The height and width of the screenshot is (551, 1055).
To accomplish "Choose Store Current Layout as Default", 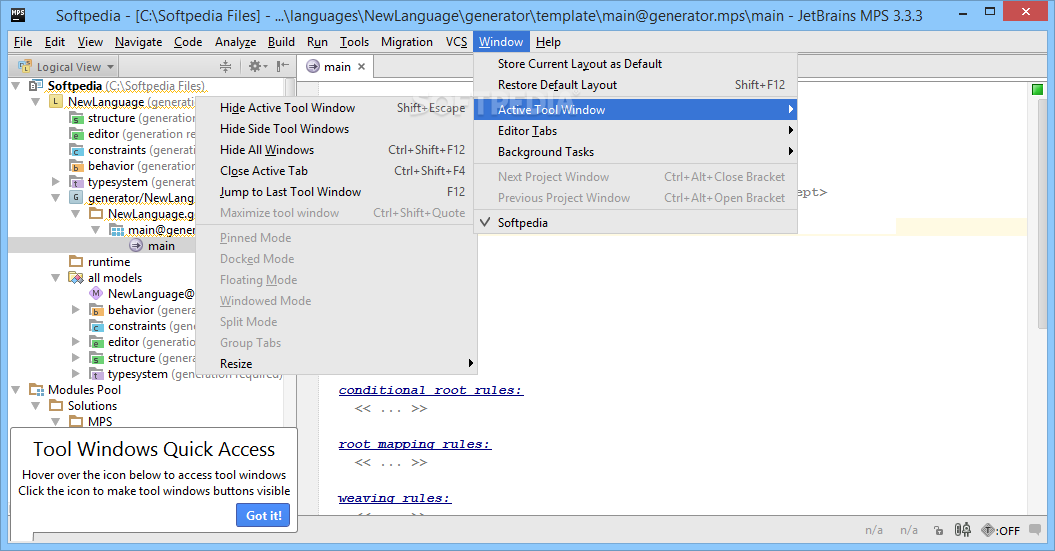I will [x=635, y=64].
